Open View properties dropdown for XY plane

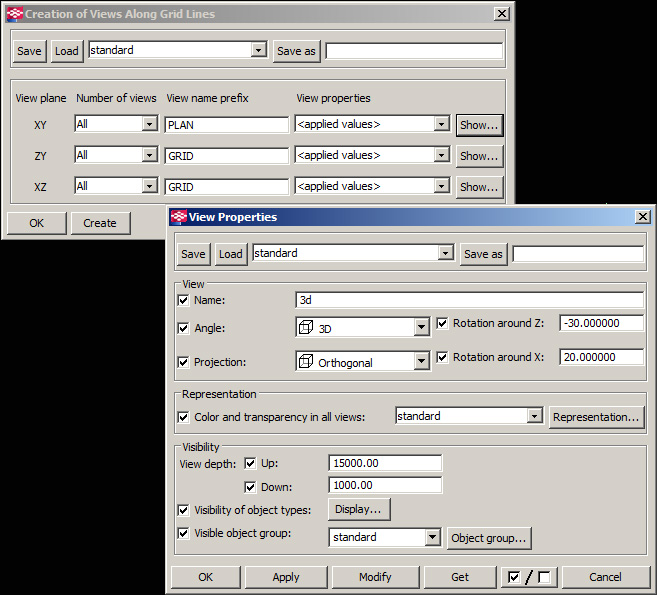441,124
